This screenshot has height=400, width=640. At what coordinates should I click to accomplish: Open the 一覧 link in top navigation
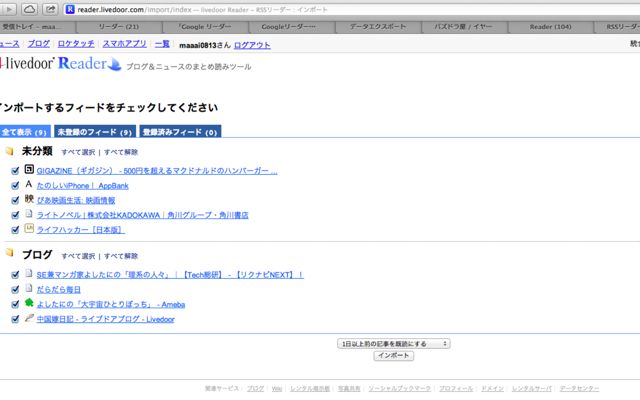pos(162,44)
